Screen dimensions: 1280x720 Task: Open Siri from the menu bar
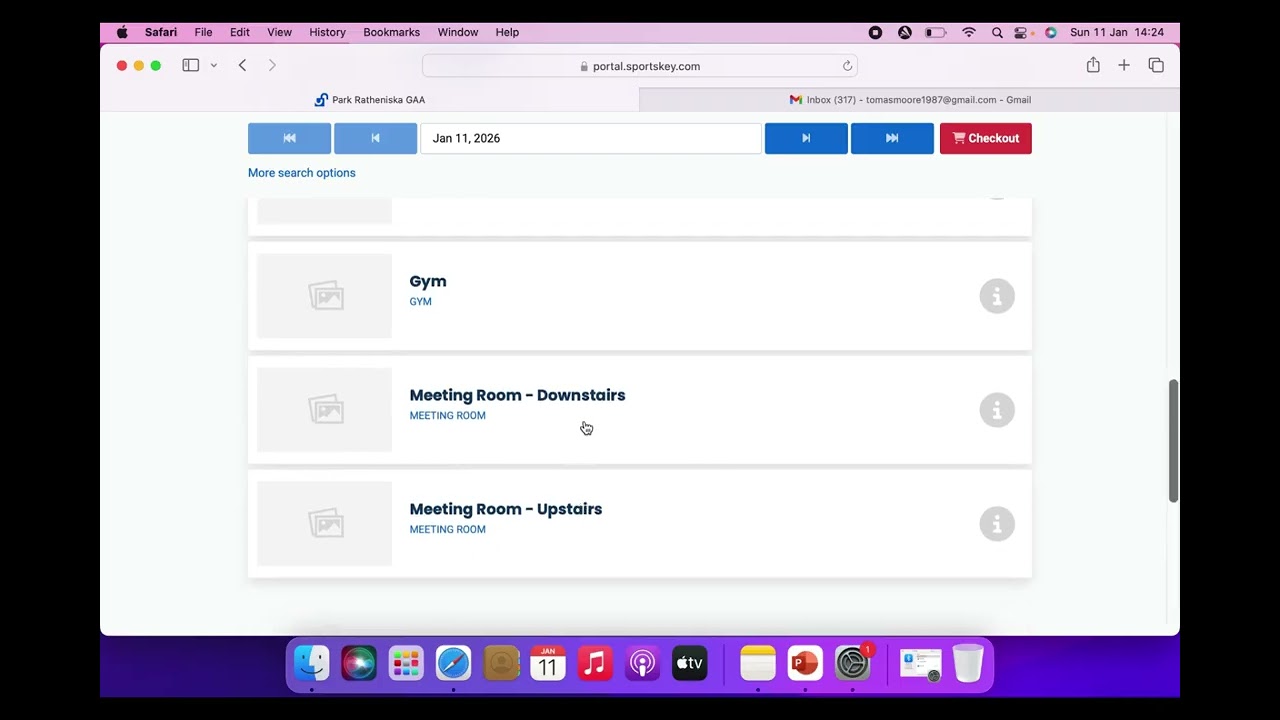pyautogui.click(x=1051, y=32)
